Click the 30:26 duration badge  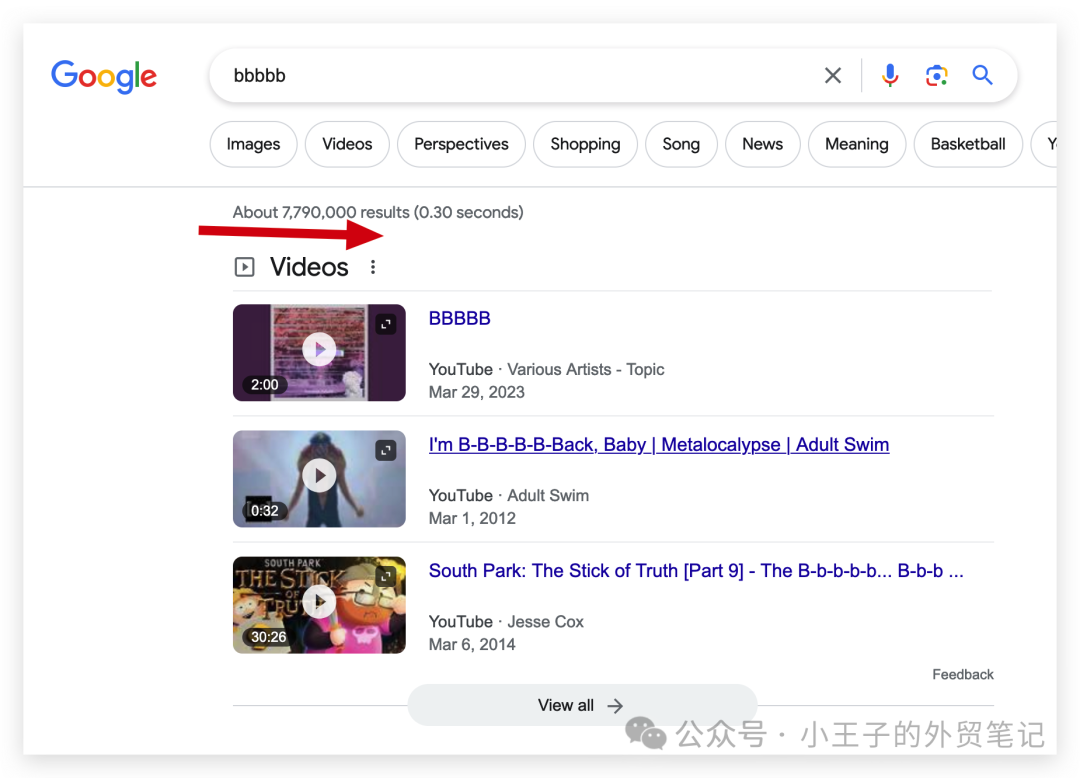coord(264,636)
